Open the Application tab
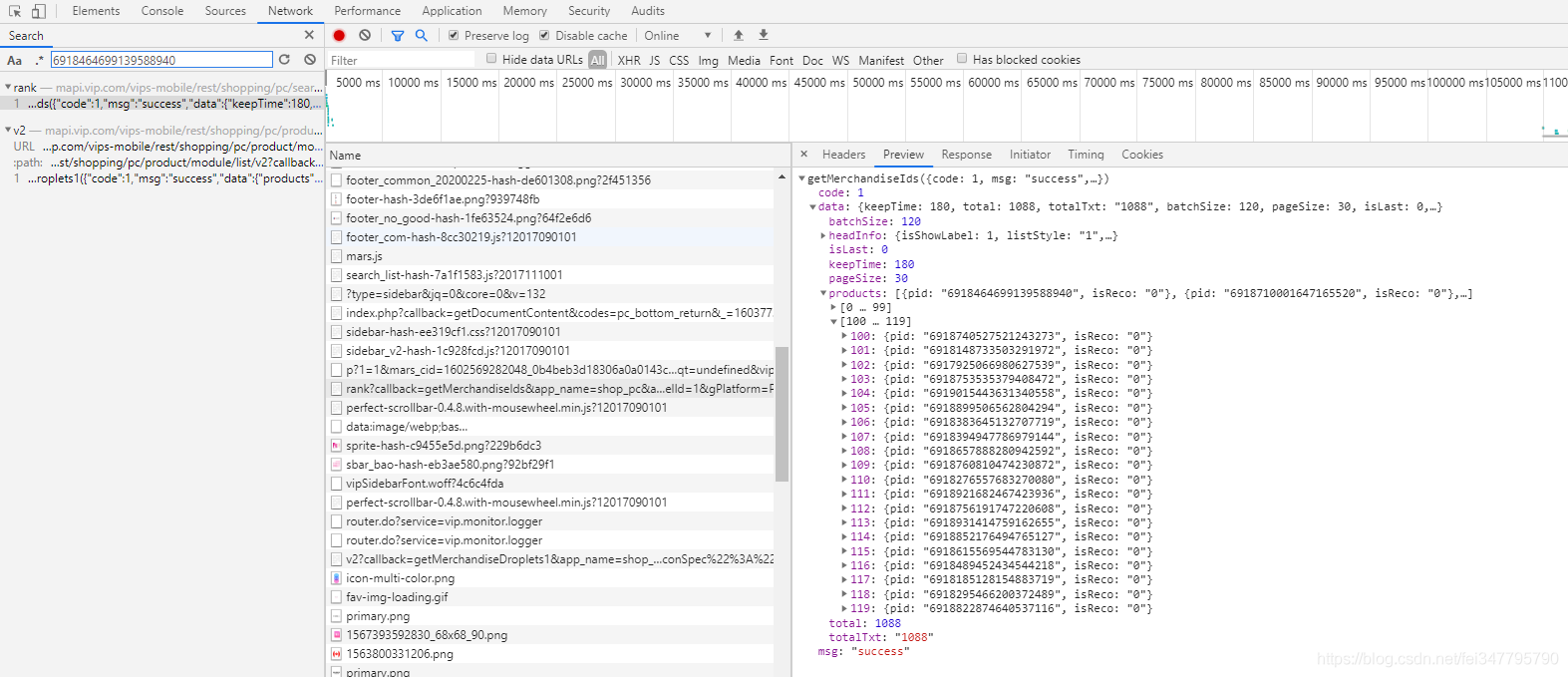 (452, 11)
